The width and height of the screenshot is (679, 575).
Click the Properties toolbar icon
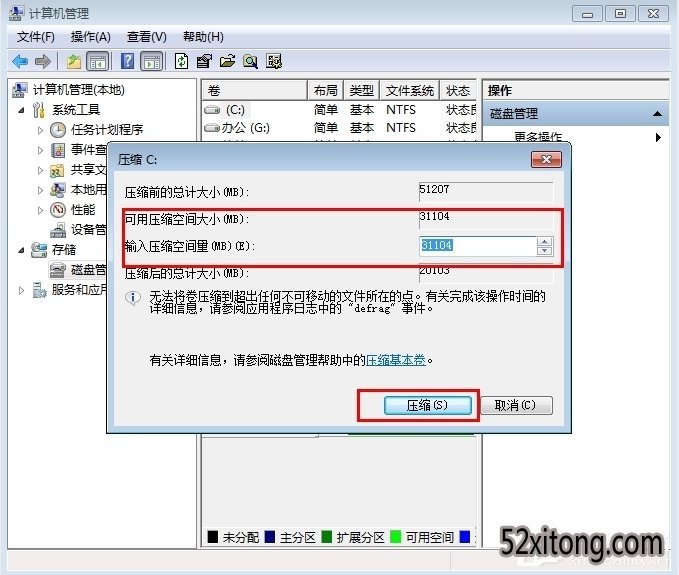point(204,61)
